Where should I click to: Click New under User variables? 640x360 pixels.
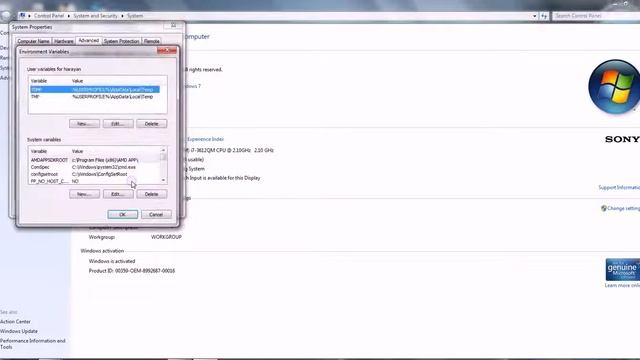[84, 124]
